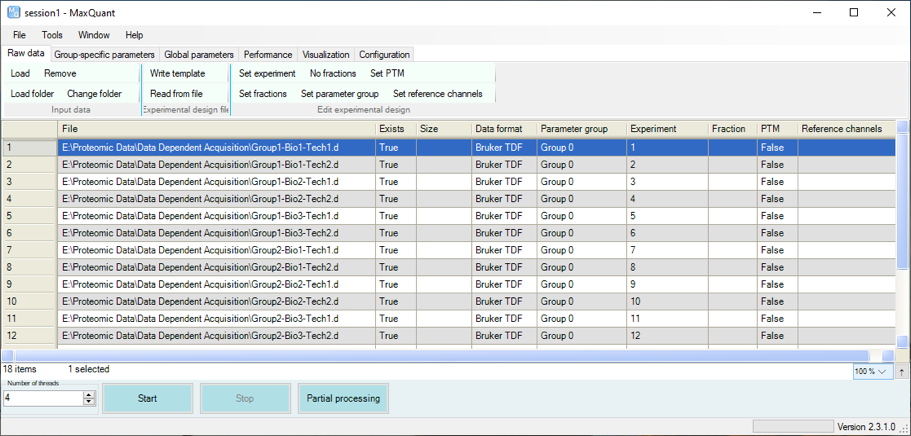Open the File menu

pos(19,35)
